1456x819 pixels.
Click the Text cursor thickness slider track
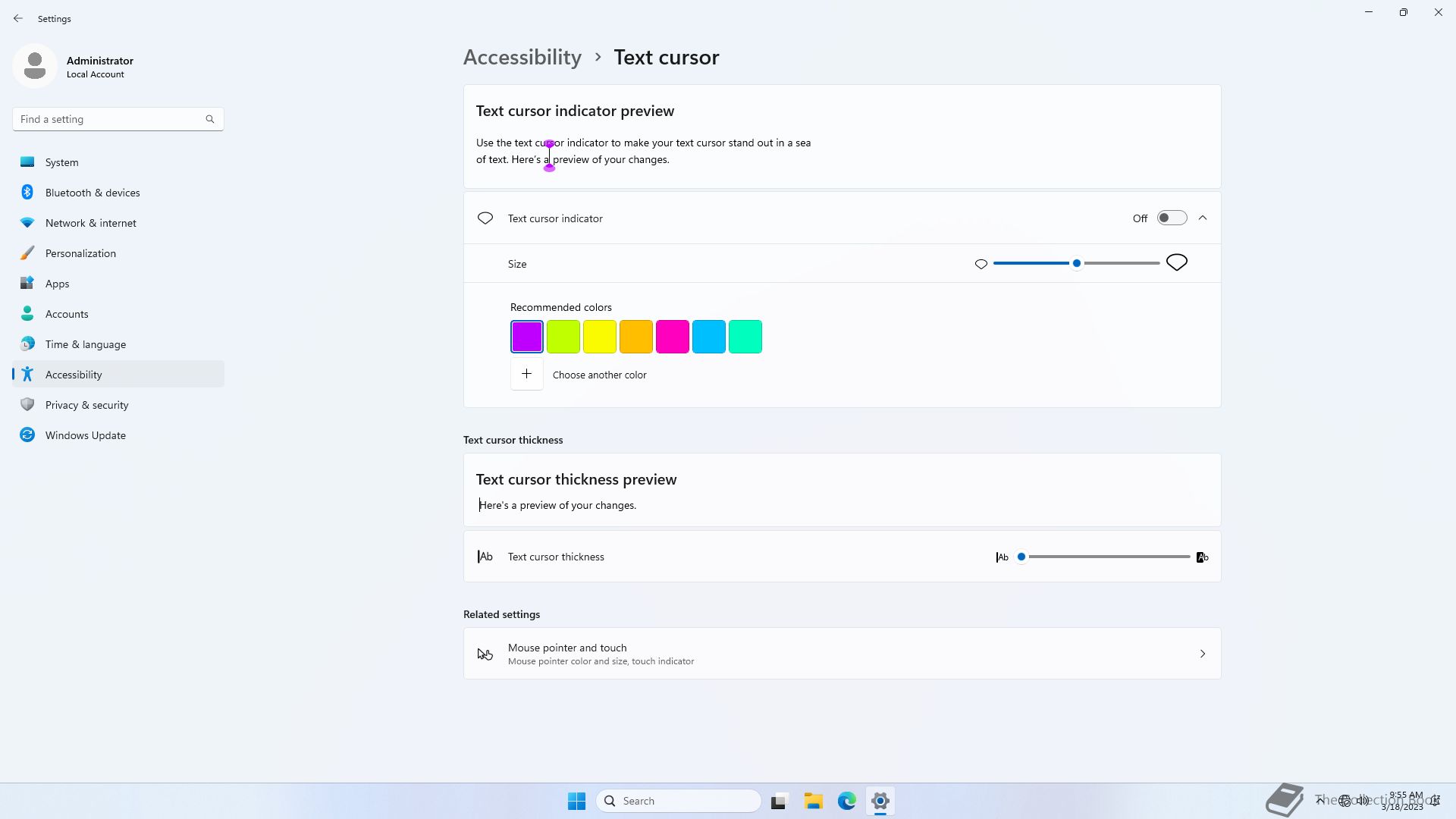pos(1107,557)
